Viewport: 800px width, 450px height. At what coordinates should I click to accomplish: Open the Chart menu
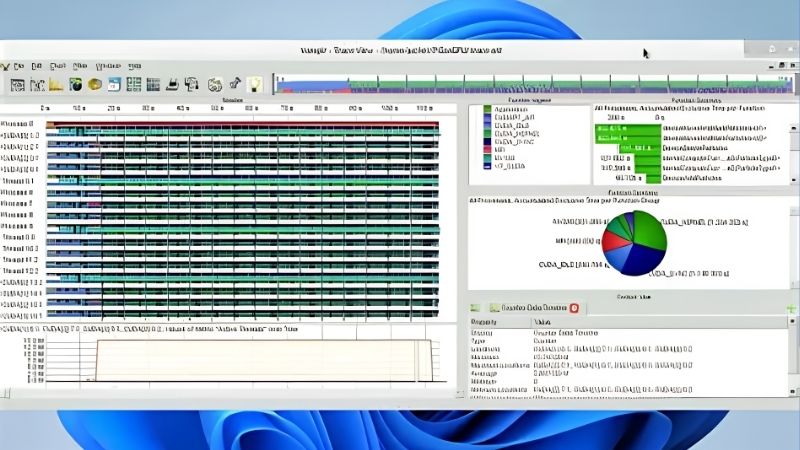(x=58, y=66)
